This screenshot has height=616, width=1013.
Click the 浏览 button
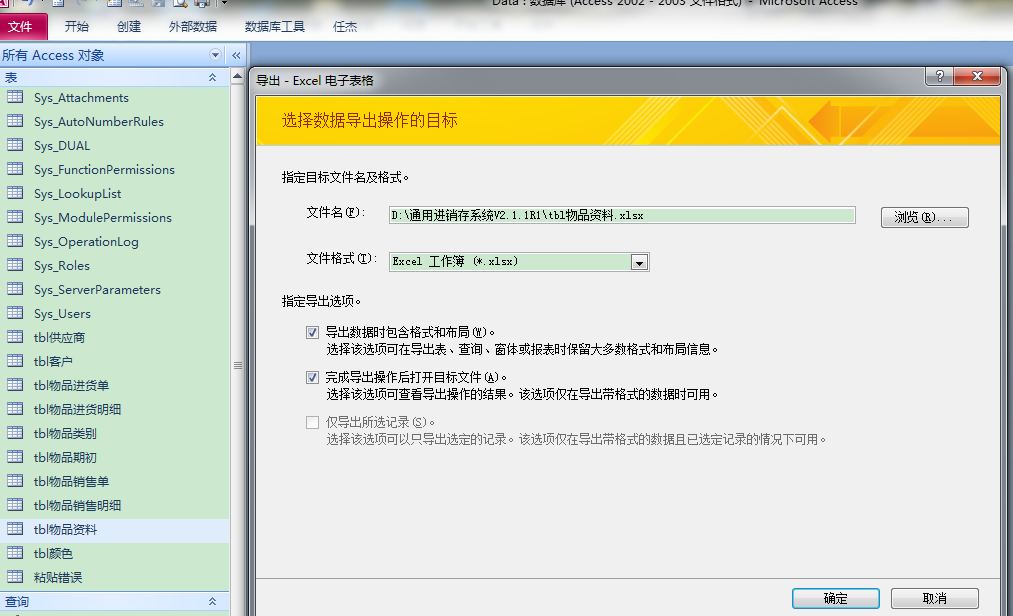coord(924,217)
